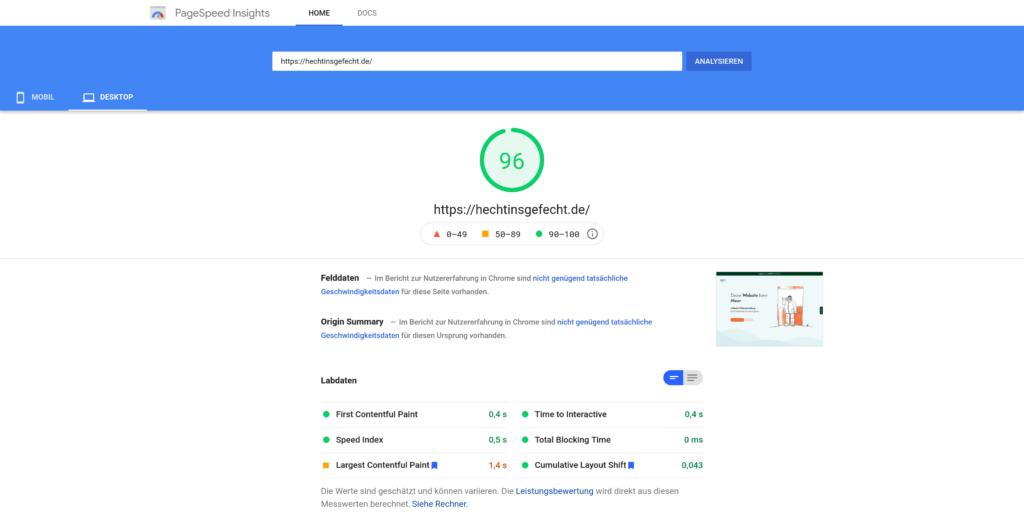Open the 'Siehe Rechner.' link
1024x517 pixels.
click(x=440, y=504)
